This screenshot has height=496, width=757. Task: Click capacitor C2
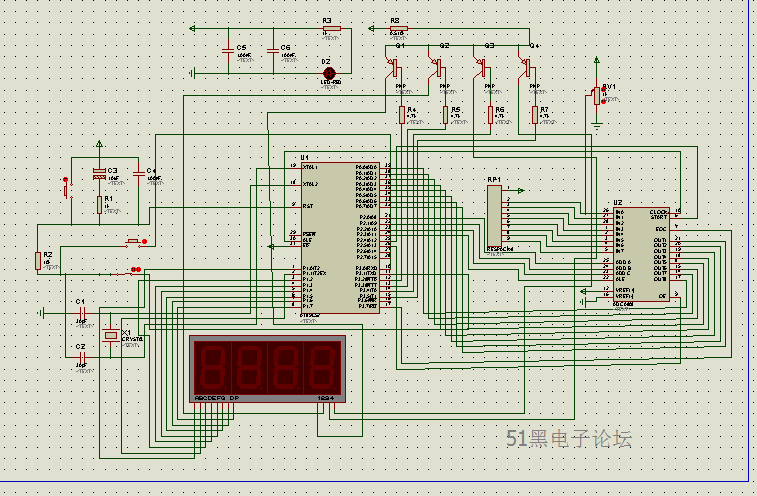pos(82,358)
